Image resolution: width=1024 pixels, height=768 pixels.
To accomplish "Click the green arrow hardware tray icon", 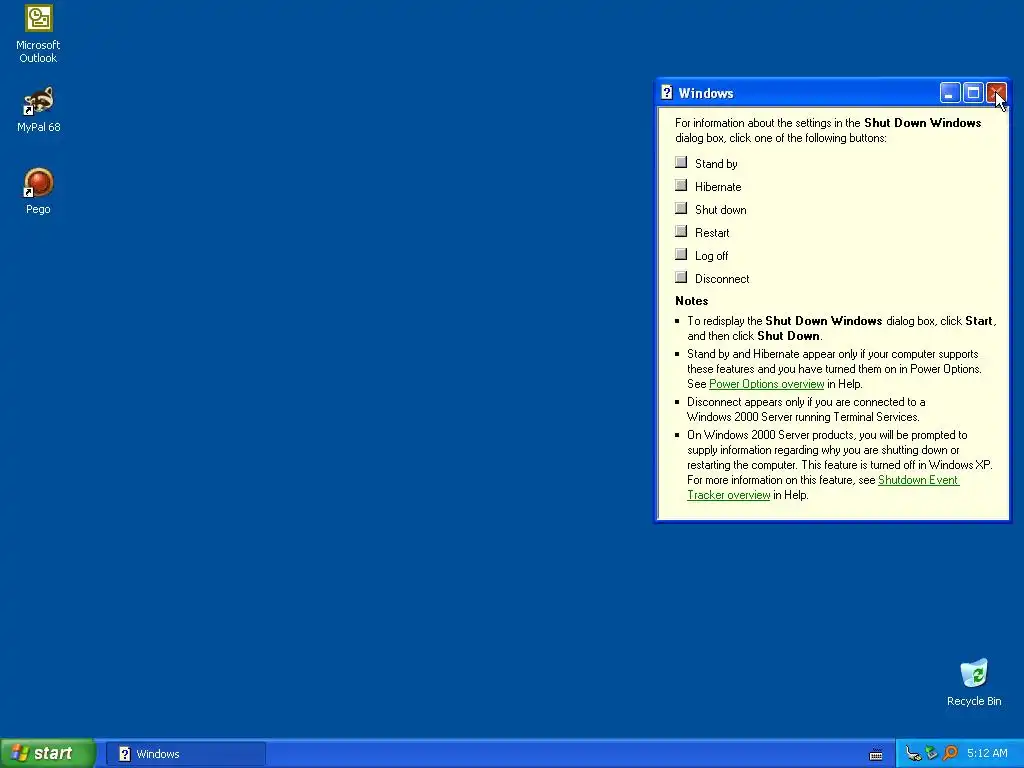I will click(x=932, y=754).
